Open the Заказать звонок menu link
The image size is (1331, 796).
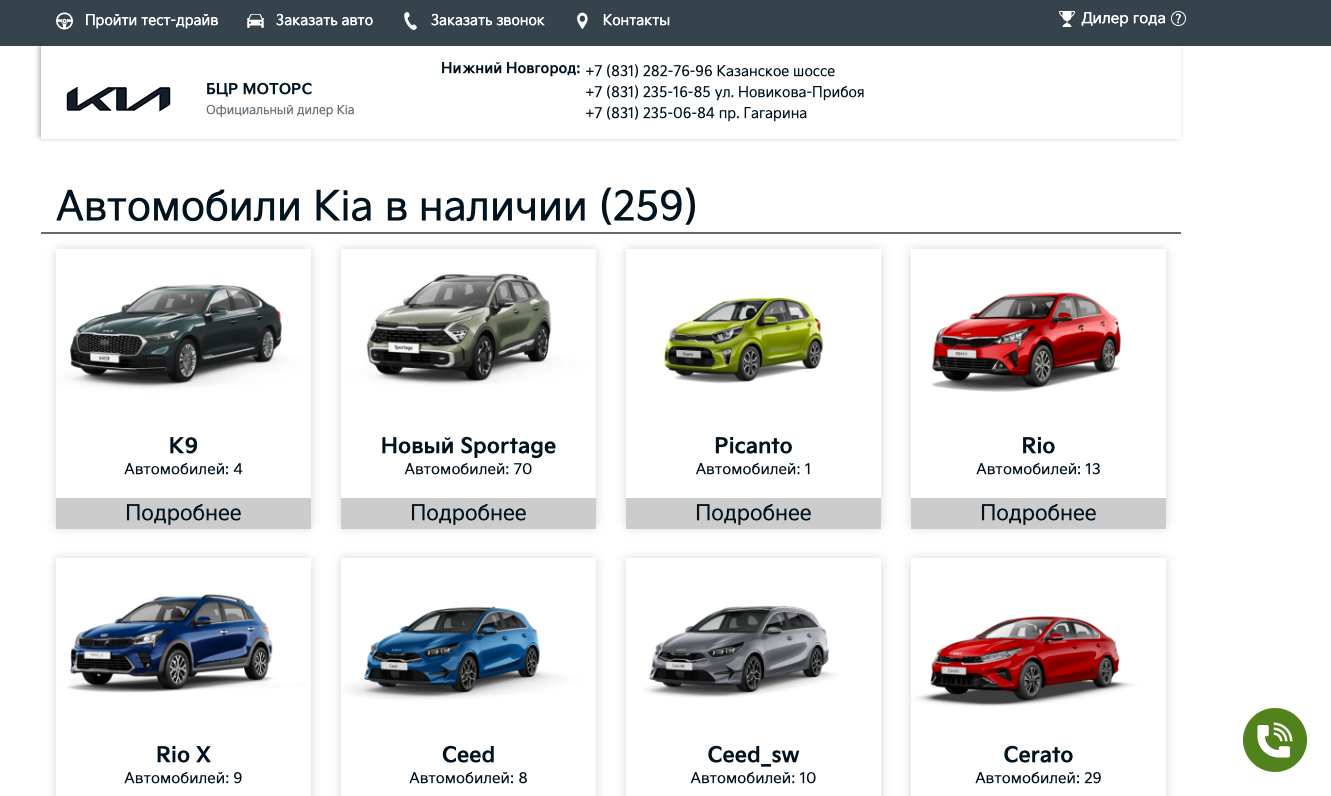[x=488, y=20]
